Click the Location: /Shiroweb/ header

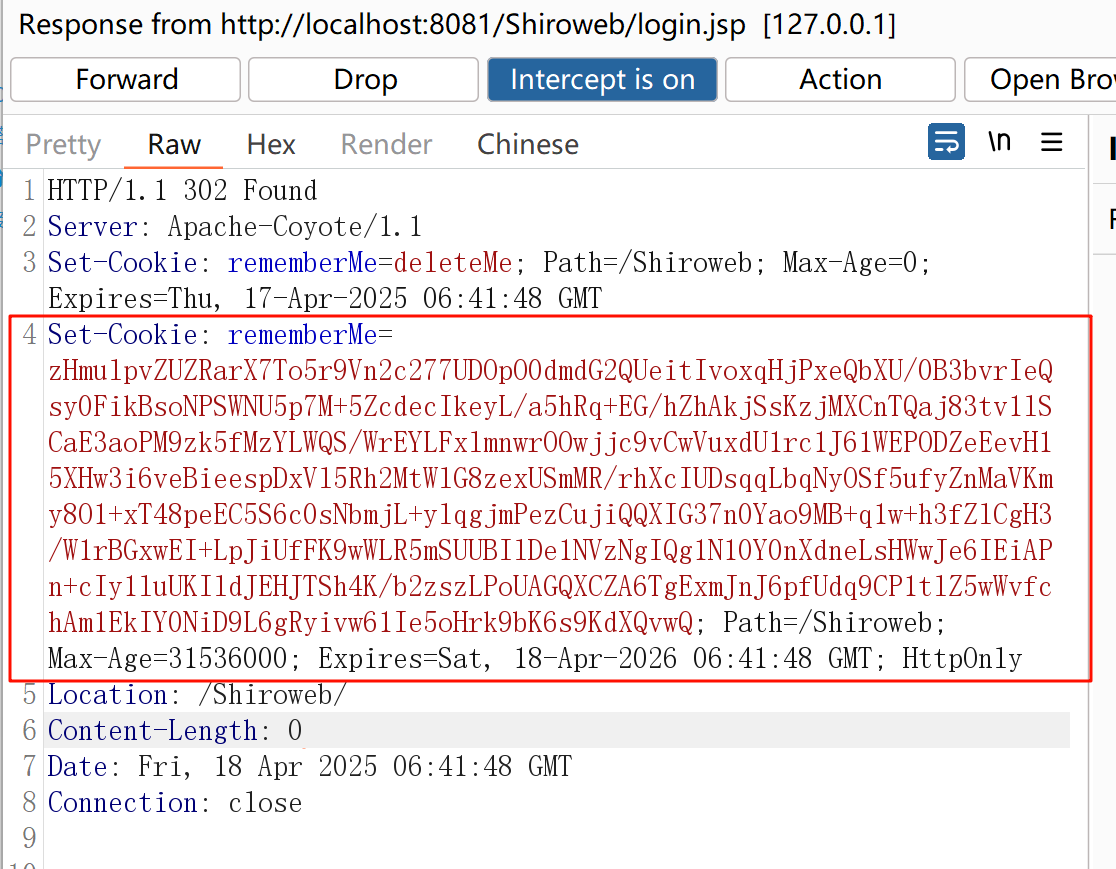click(x=196, y=695)
